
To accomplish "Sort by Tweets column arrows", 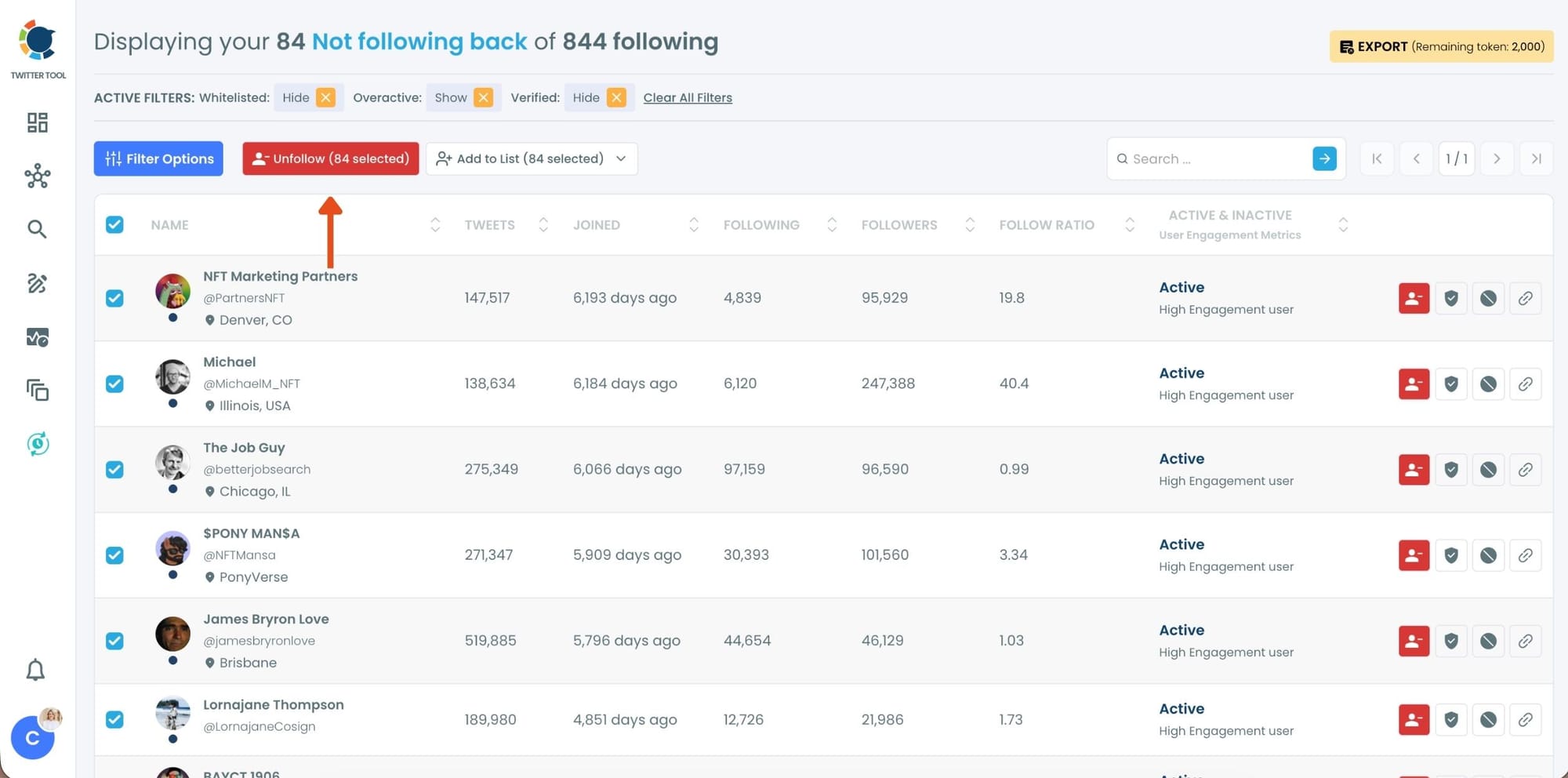I will 543,225.
